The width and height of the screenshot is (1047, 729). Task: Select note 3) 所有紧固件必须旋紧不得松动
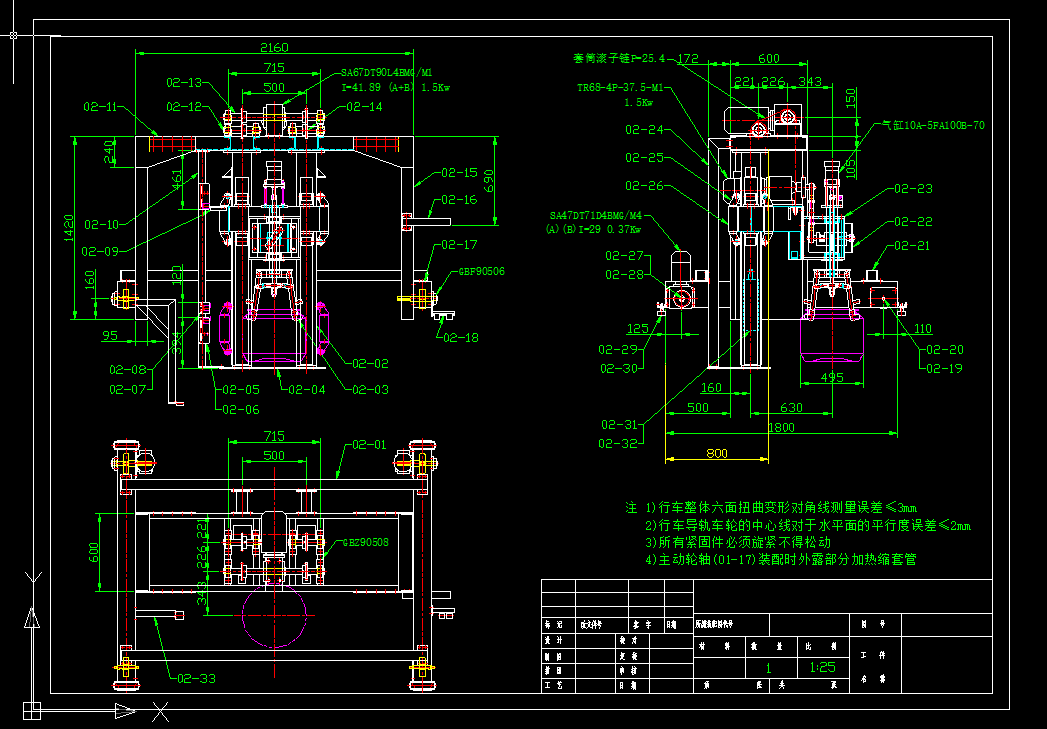738,542
